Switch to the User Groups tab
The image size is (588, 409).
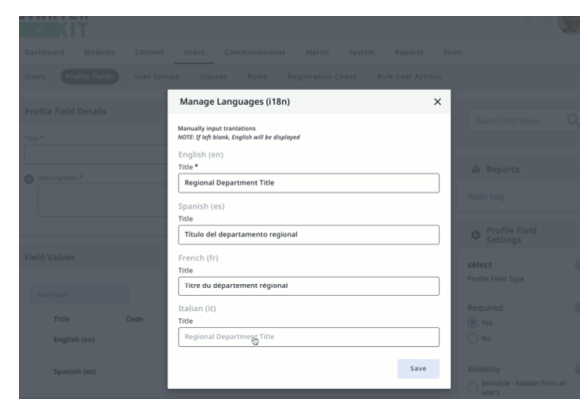157,77
